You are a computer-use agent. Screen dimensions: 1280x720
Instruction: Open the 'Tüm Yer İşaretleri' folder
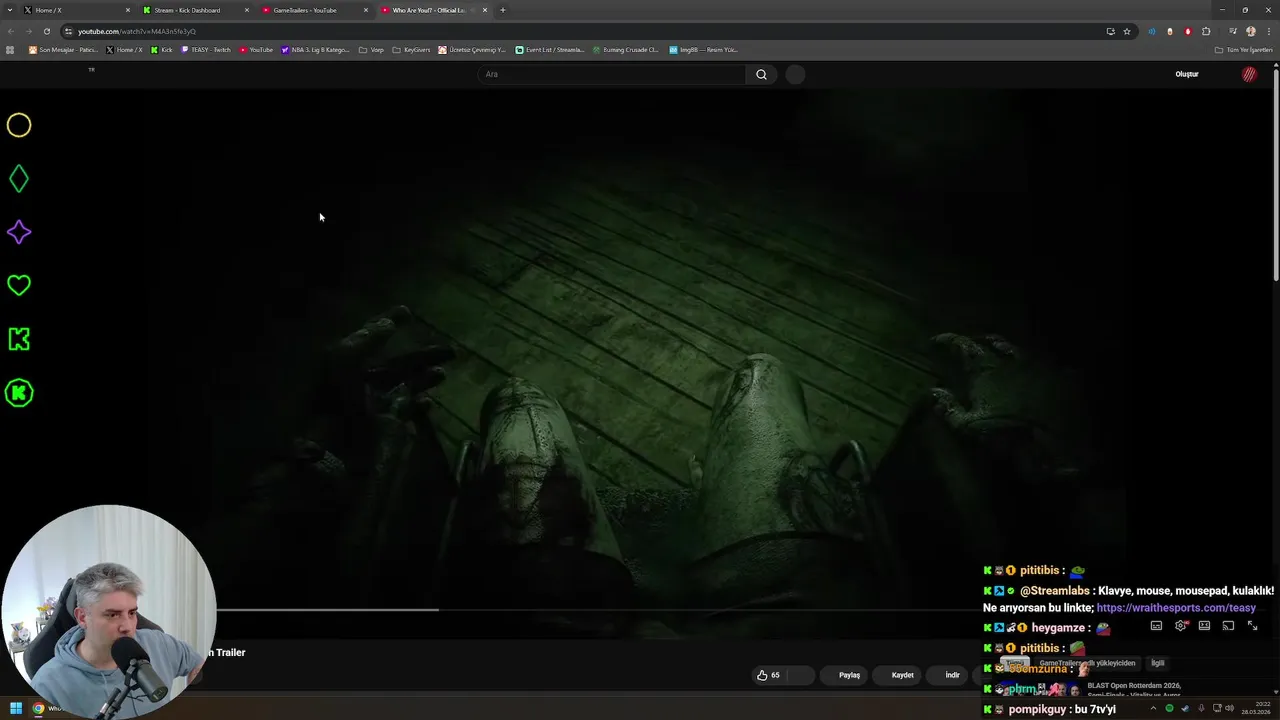click(x=1244, y=50)
